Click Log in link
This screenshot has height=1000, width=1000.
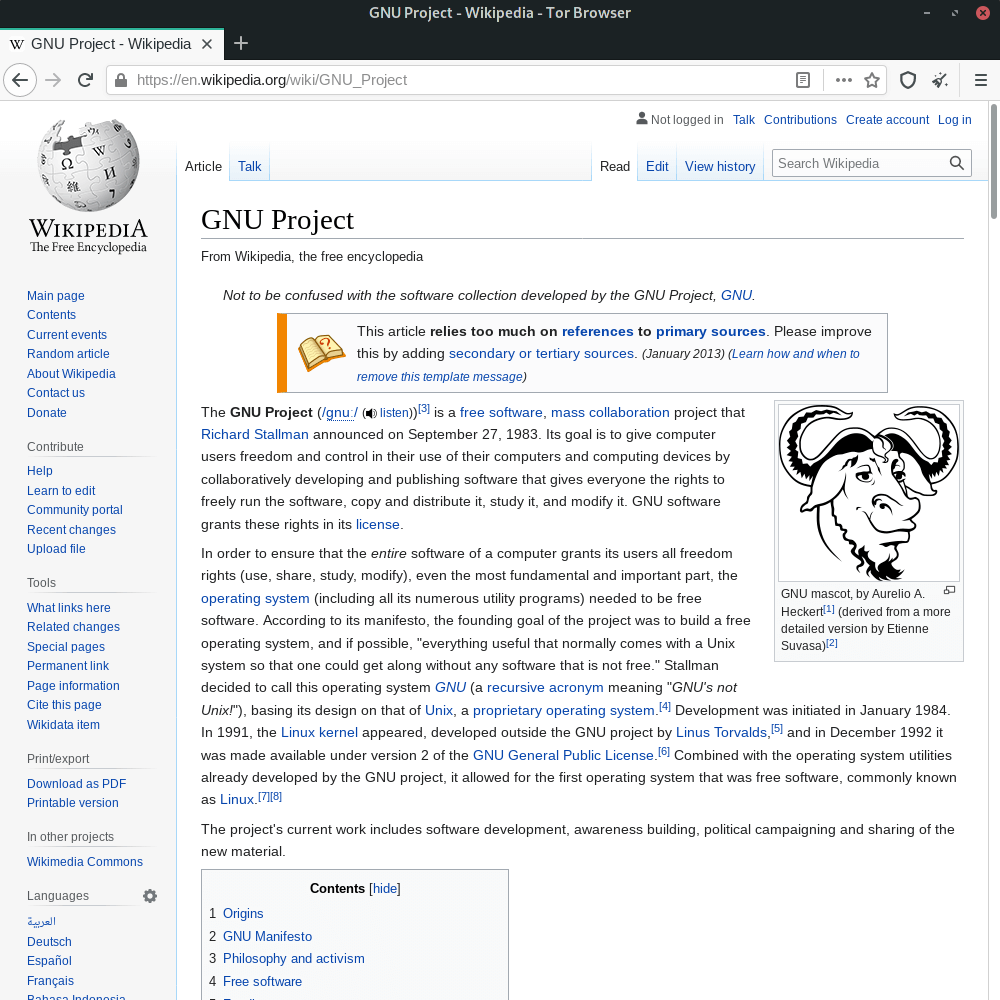click(x=954, y=120)
